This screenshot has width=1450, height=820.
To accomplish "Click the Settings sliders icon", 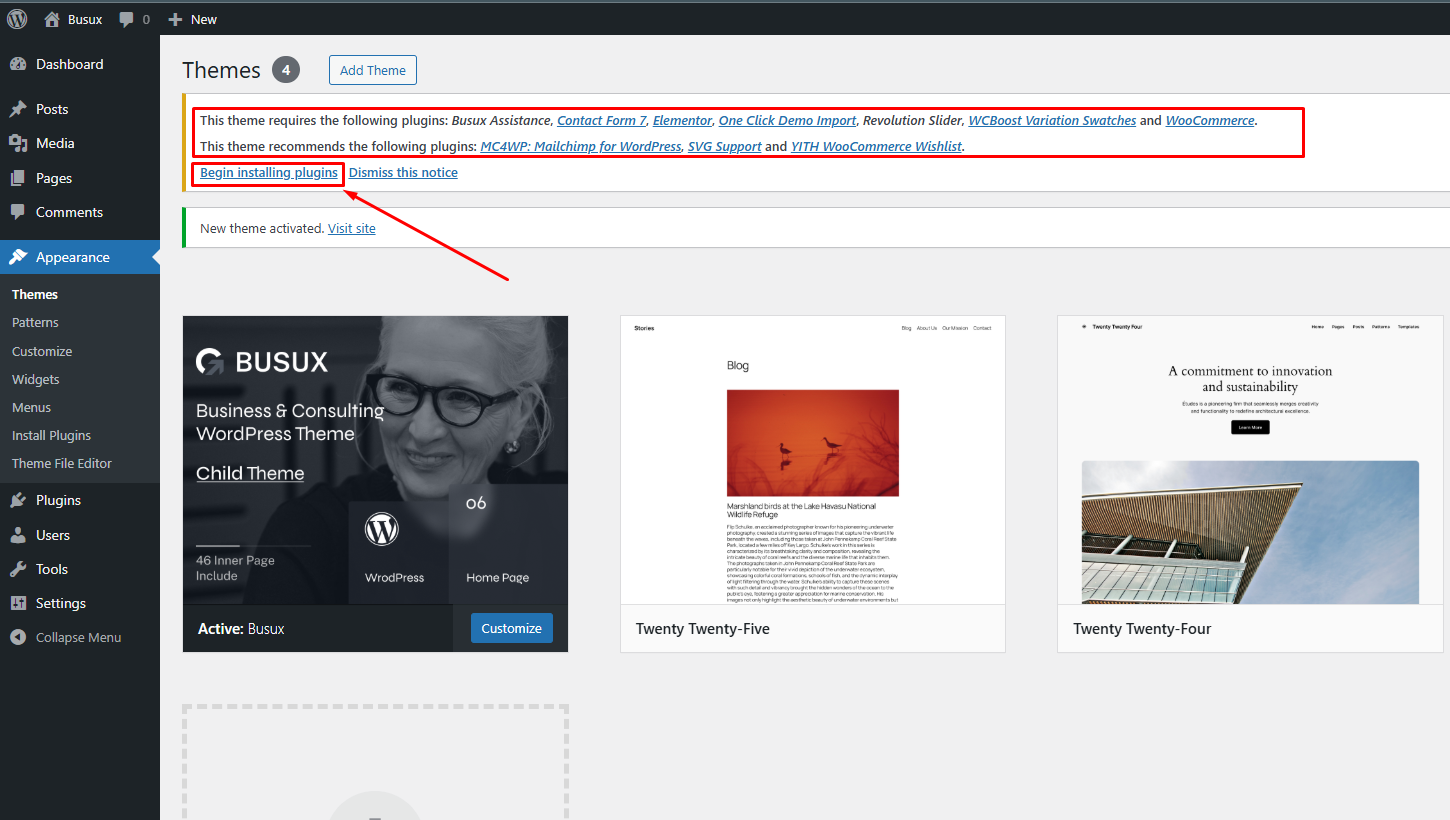I will point(18,603).
